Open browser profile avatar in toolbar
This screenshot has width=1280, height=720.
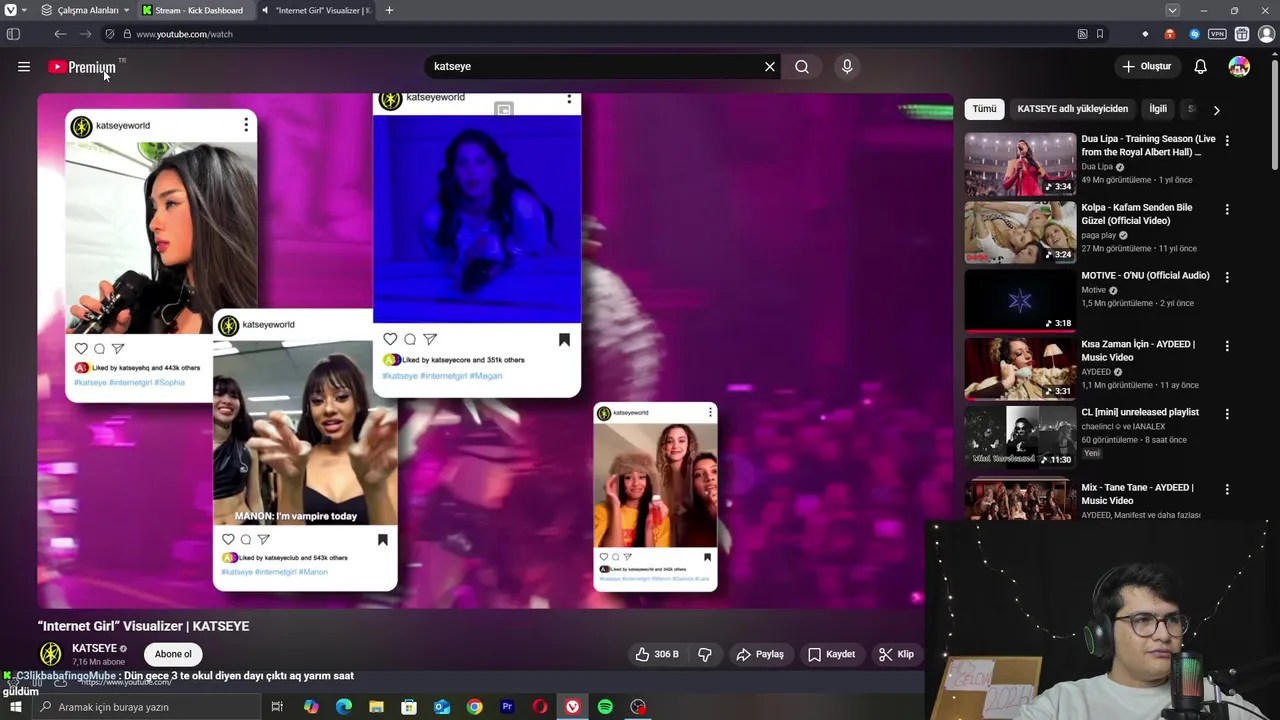pos(1266,34)
